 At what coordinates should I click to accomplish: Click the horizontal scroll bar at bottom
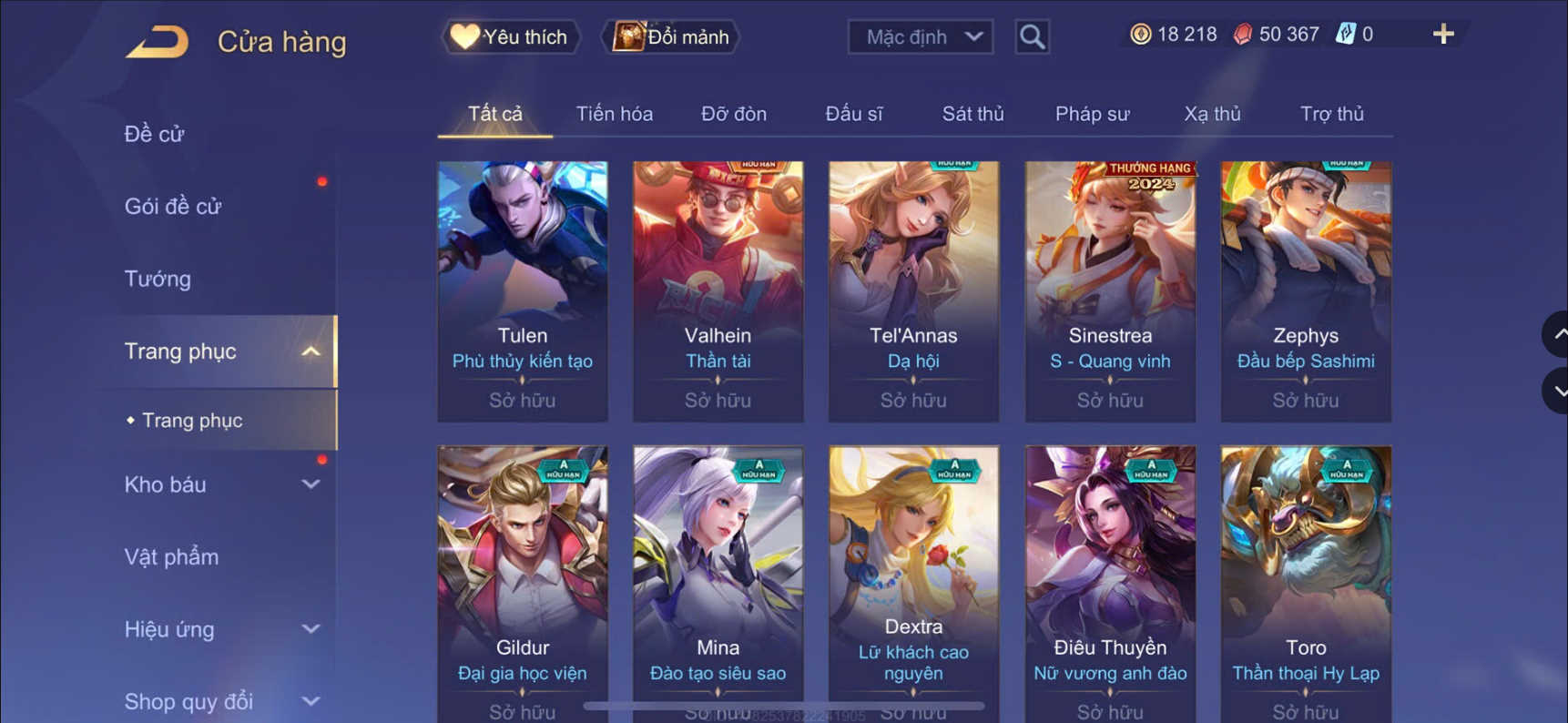pyautogui.click(x=783, y=706)
